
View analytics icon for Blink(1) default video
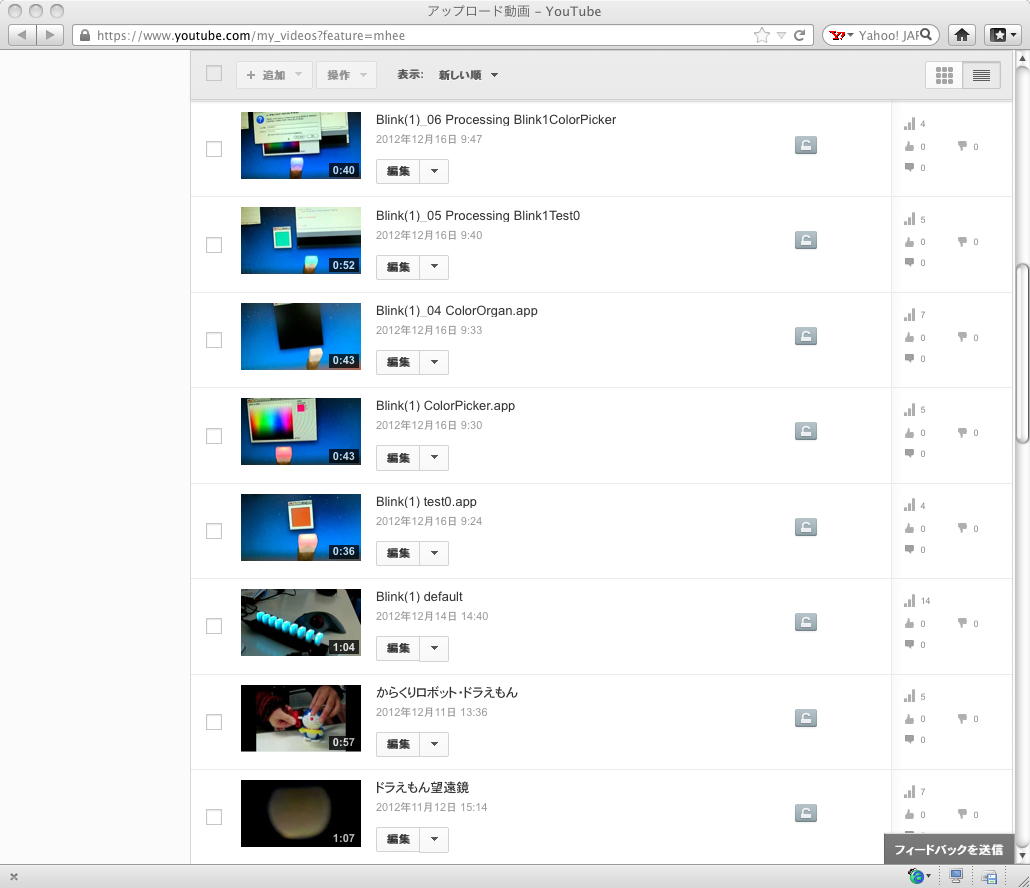click(910, 600)
